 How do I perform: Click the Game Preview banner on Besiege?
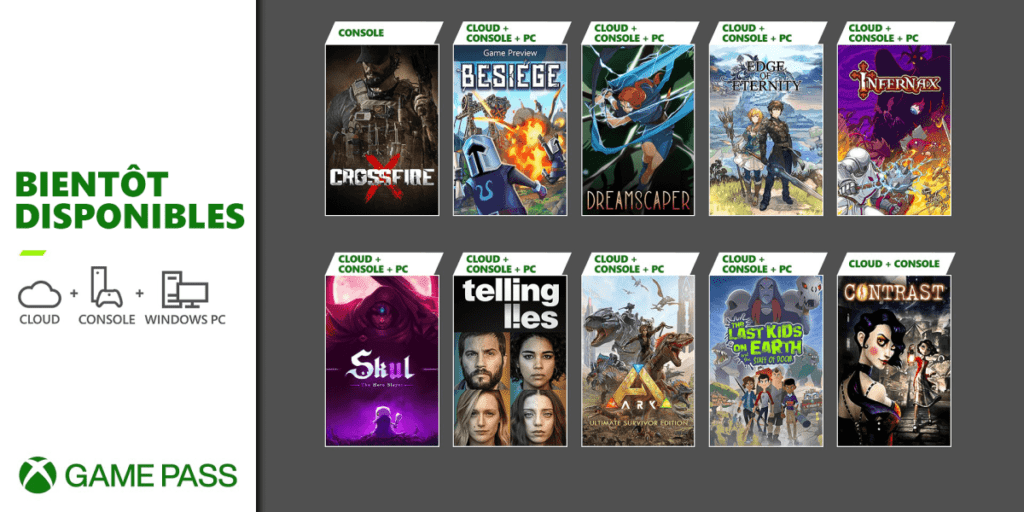point(510,51)
